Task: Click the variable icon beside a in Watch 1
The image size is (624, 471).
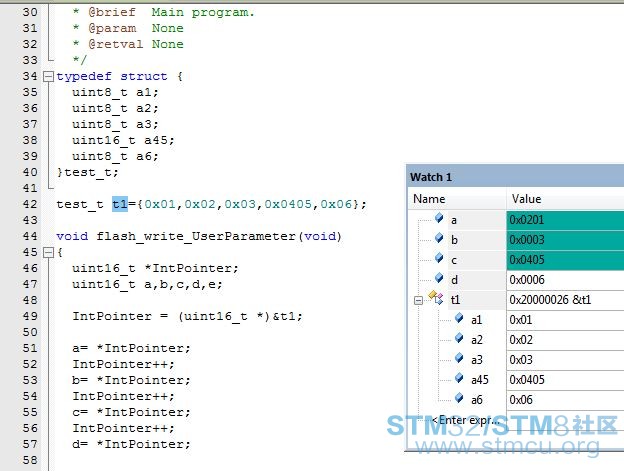Action: point(439,218)
